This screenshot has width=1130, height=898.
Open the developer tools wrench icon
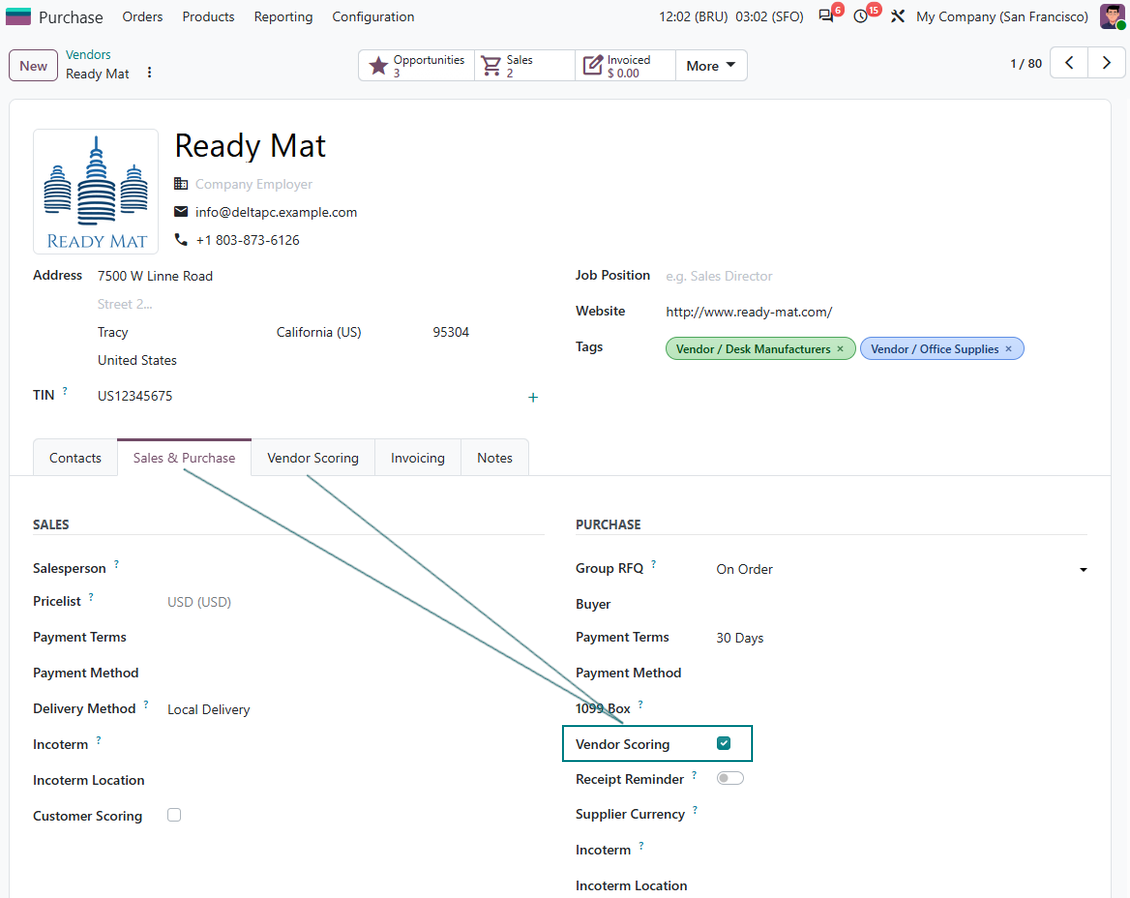pos(897,17)
